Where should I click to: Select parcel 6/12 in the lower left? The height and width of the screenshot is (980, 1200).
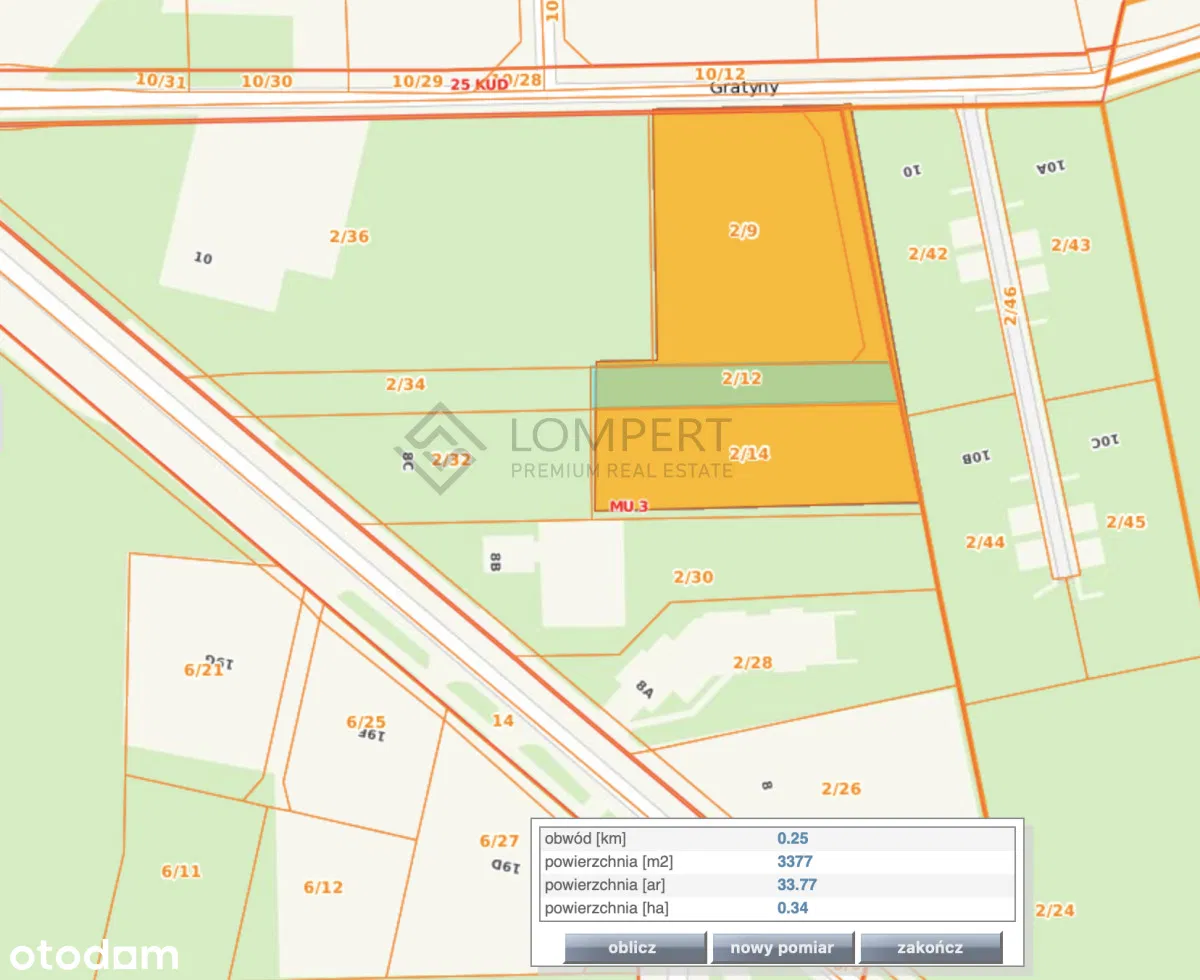(x=323, y=887)
